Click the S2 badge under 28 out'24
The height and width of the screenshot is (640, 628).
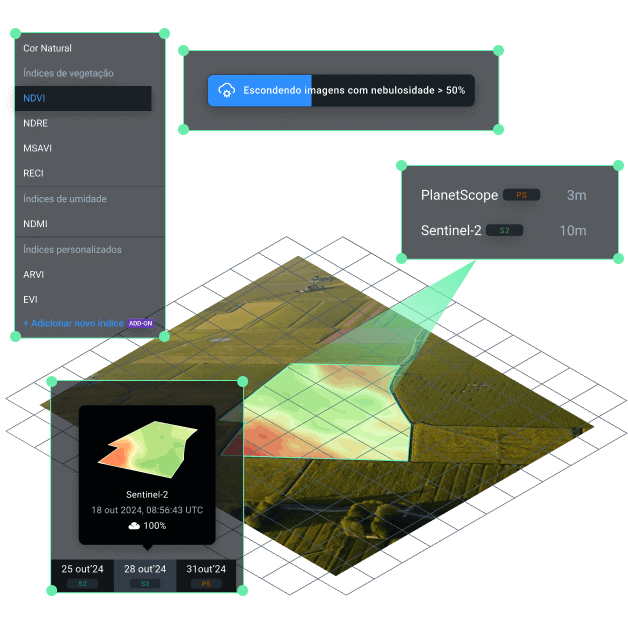point(145,584)
